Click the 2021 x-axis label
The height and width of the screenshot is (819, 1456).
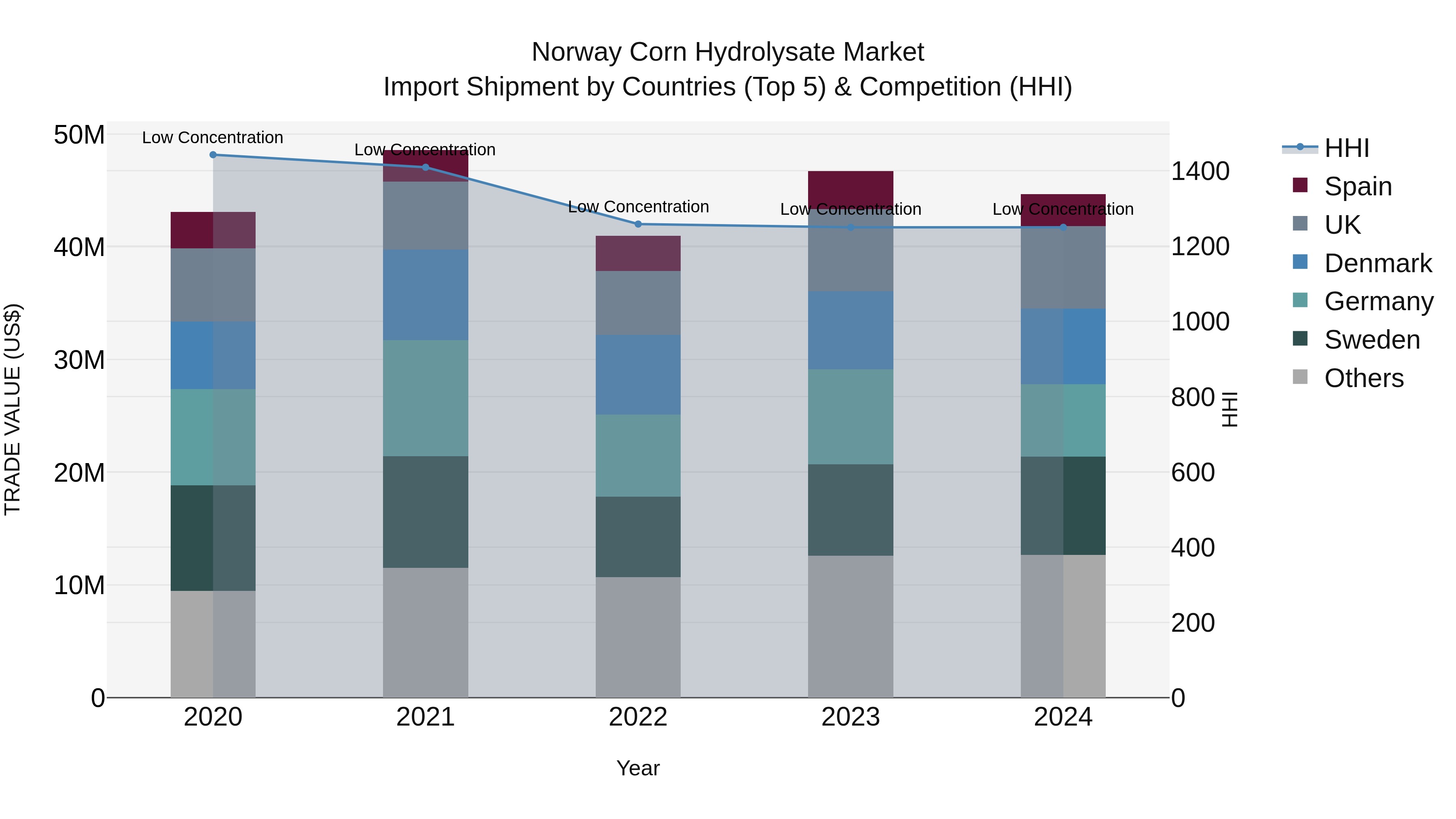425,717
